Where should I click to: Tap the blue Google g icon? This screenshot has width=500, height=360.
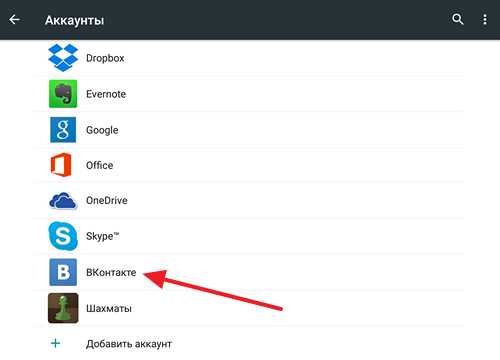63,130
